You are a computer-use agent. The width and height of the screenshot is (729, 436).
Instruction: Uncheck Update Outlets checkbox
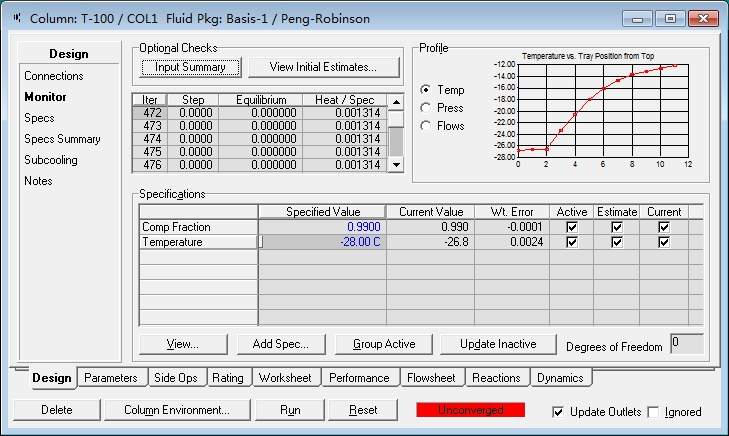[558, 411]
